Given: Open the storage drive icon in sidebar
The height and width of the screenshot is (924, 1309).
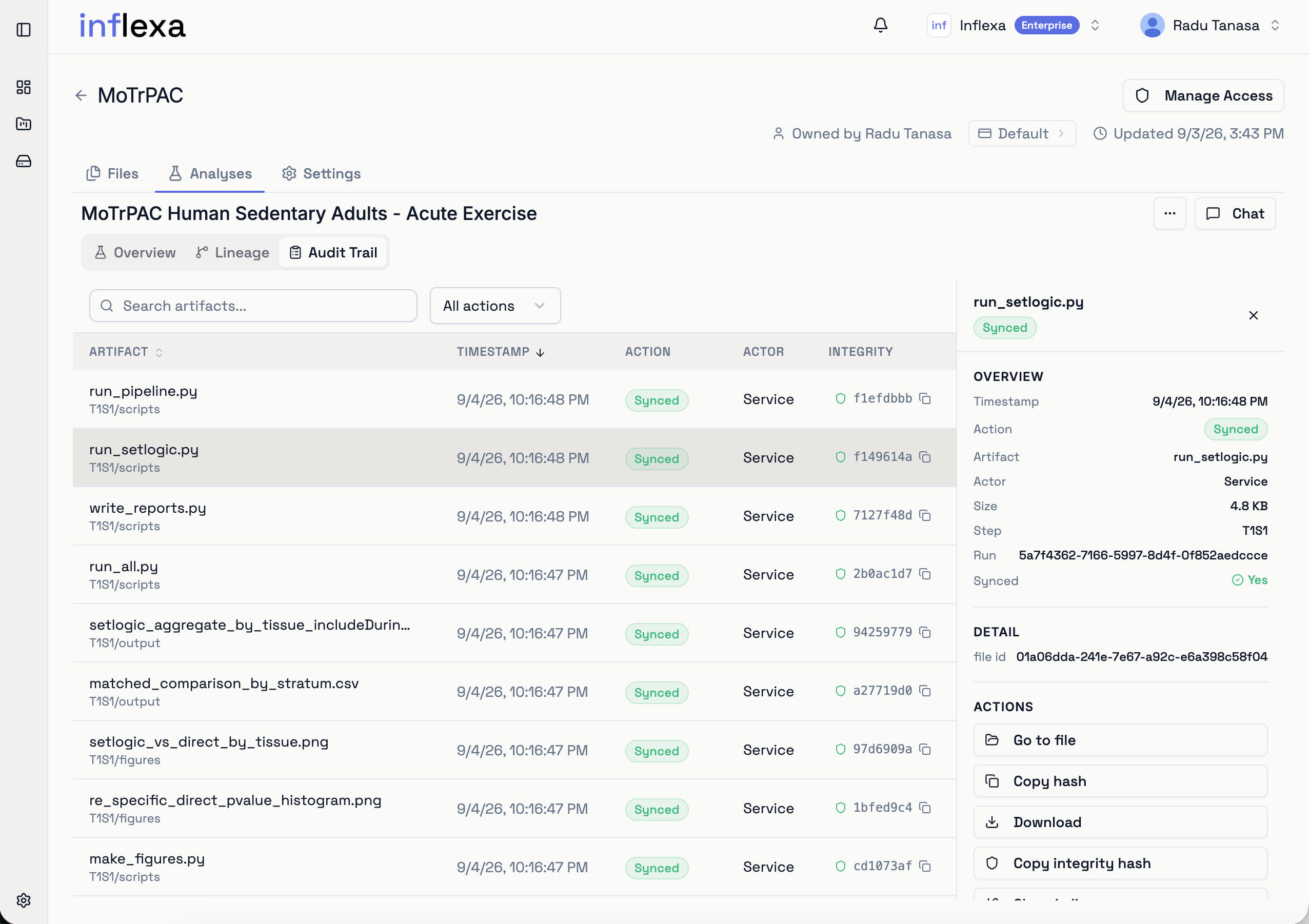Looking at the screenshot, I should (24, 162).
